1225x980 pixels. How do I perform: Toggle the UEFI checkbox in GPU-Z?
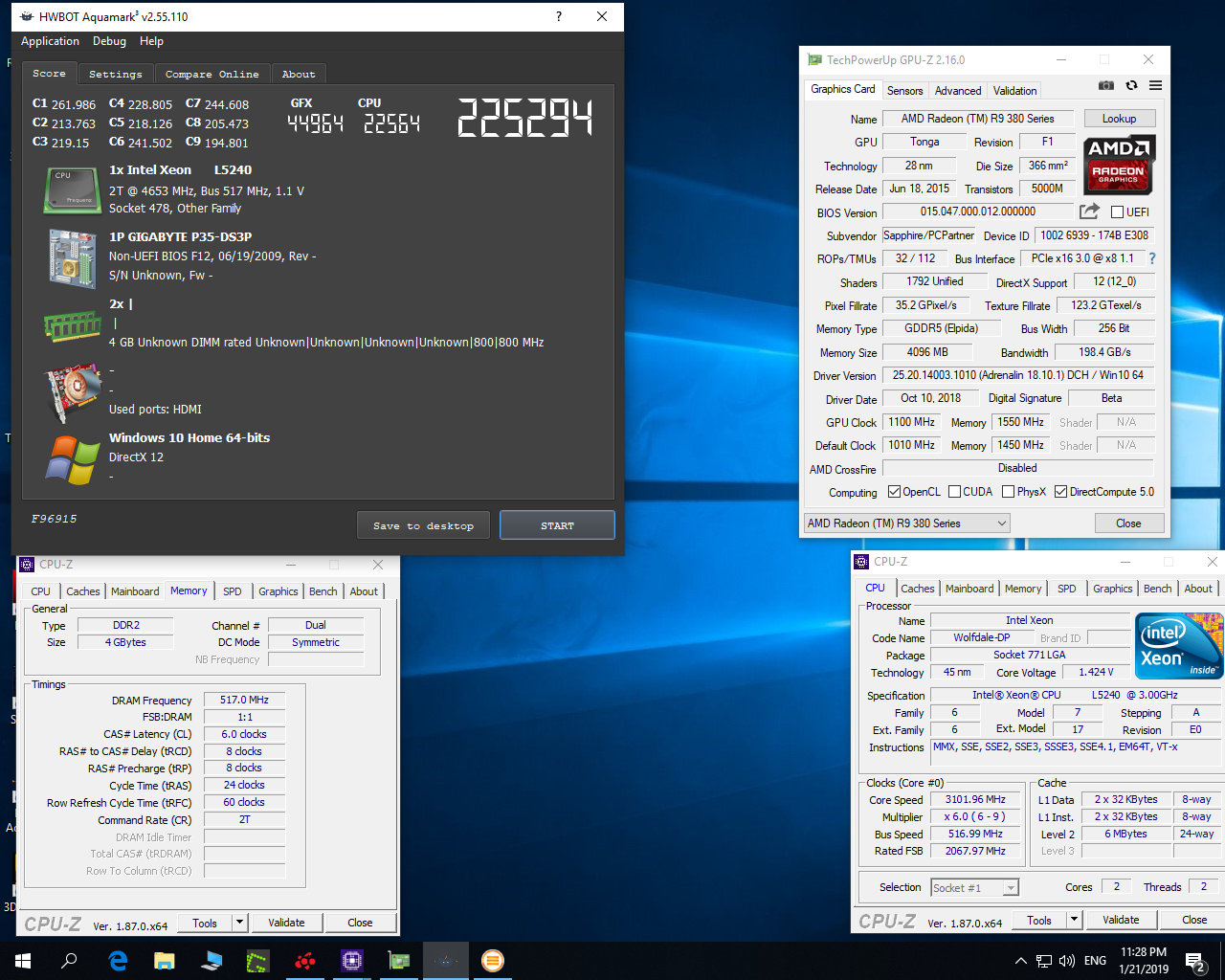[1117, 212]
